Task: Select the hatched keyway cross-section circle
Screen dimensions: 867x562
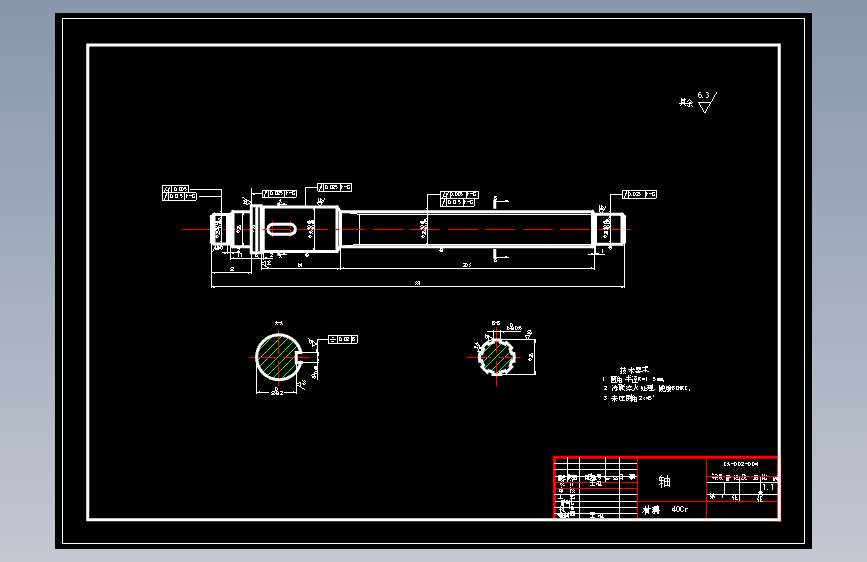Action: coord(279,357)
